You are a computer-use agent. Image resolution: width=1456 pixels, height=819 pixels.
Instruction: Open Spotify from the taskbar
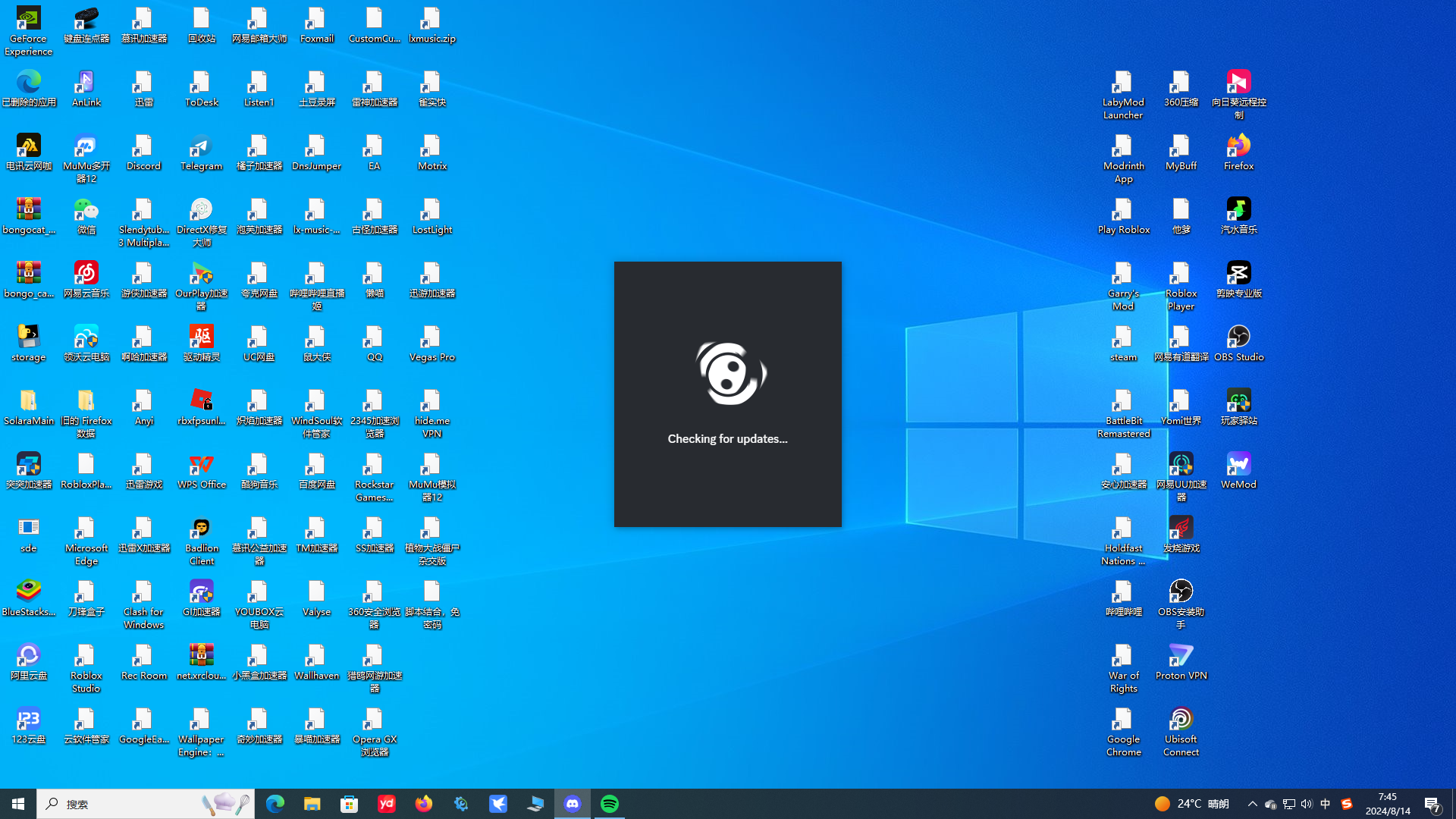coord(610,804)
